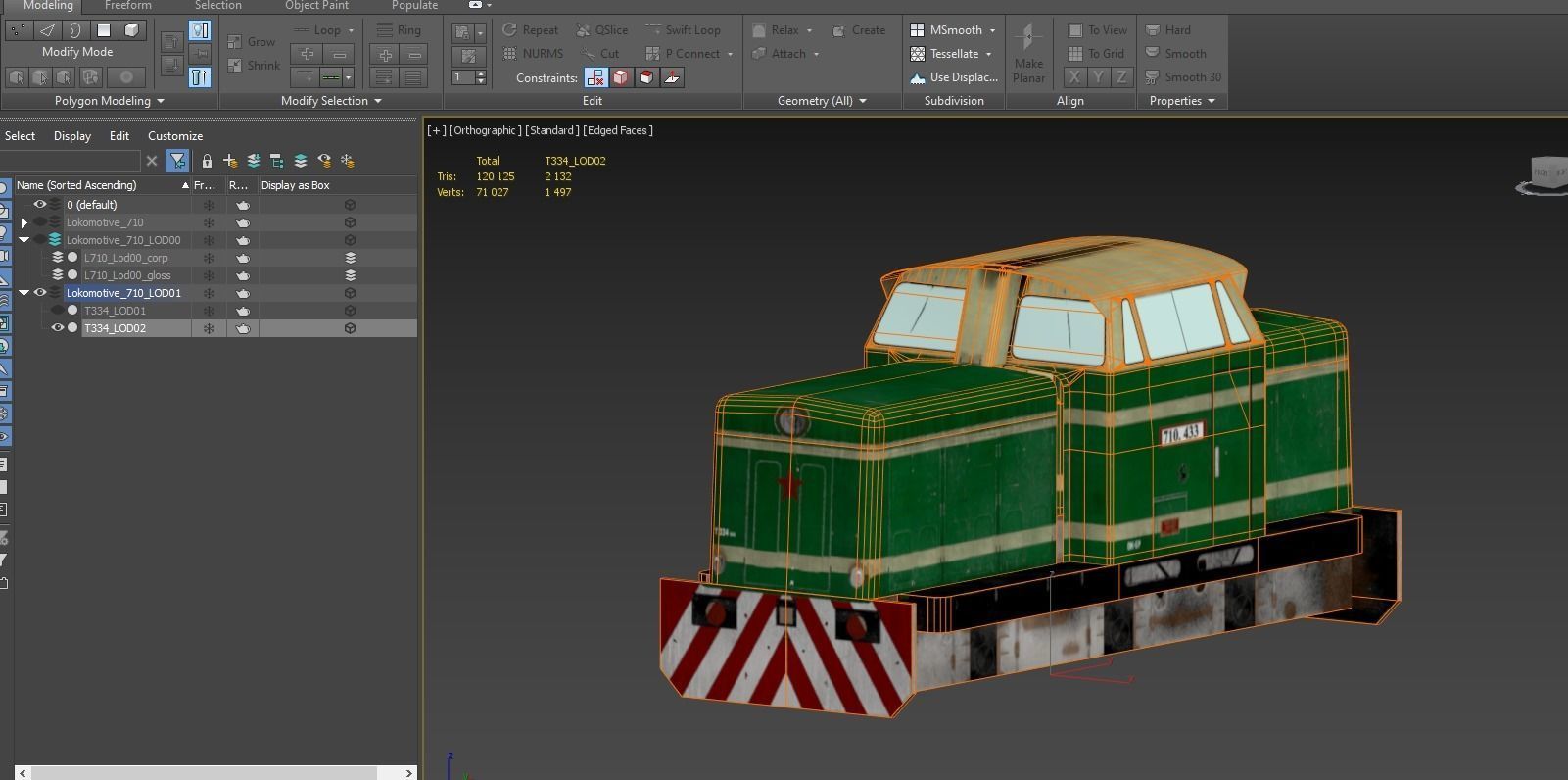The width and height of the screenshot is (1568, 780).
Task: Click Freeze All Layers snowflake icon
Action: [x=348, y=161]
